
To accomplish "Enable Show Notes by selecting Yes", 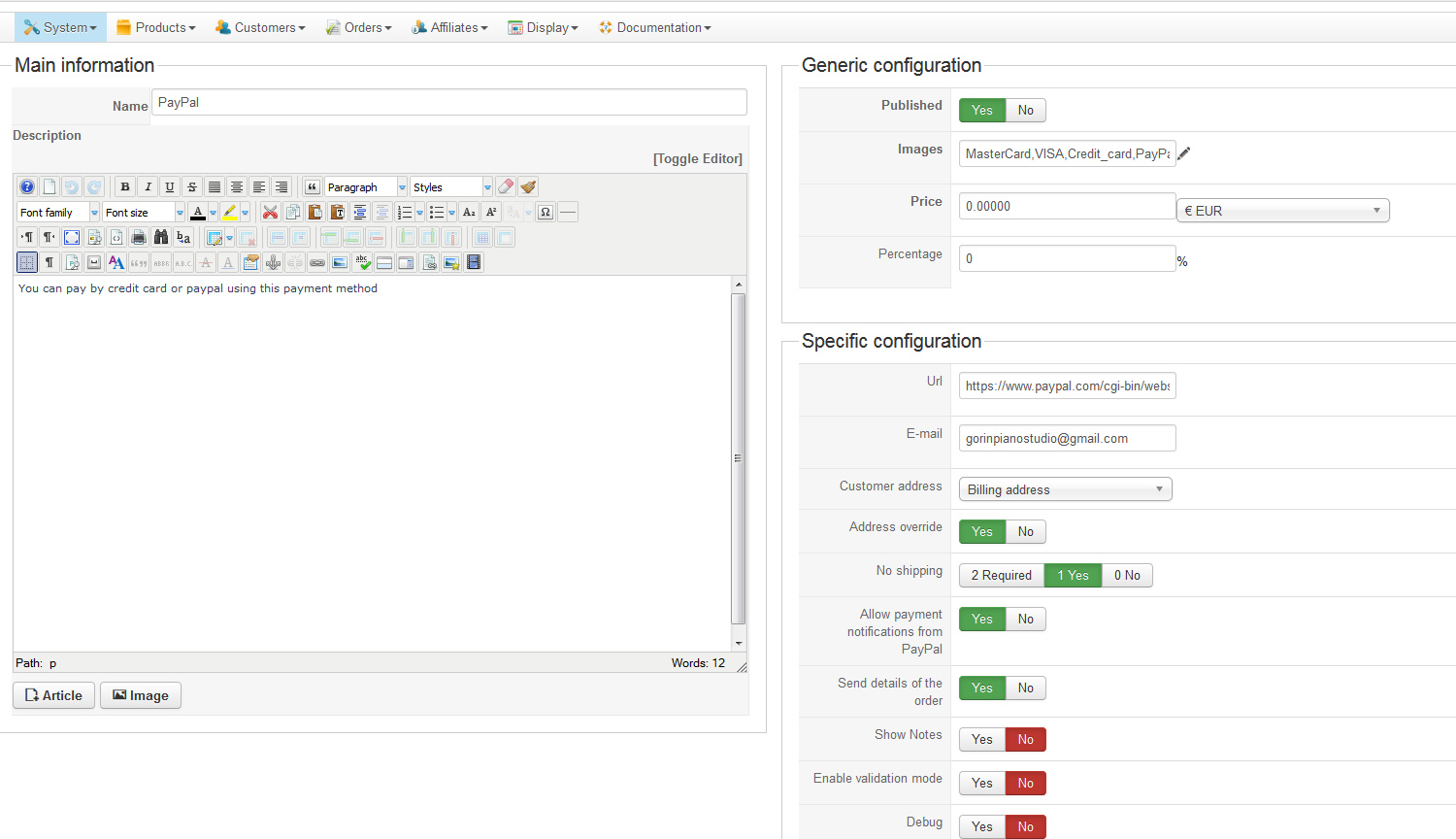I will pos(982,740).
